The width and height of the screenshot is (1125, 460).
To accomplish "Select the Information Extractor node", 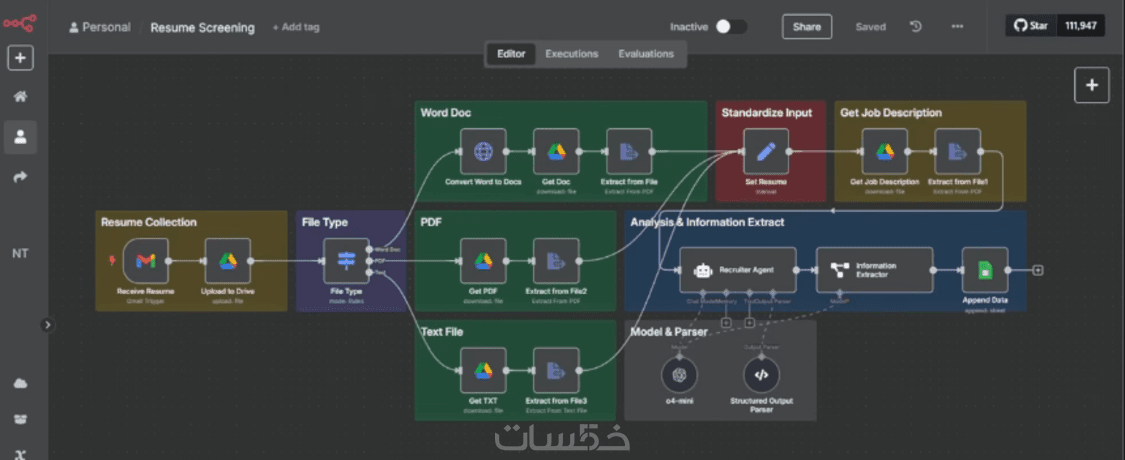I will coord(875,270).
